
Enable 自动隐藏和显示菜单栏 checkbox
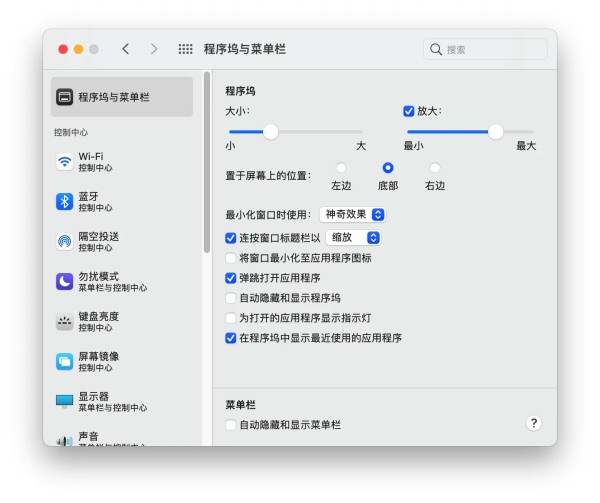point(230,425)
